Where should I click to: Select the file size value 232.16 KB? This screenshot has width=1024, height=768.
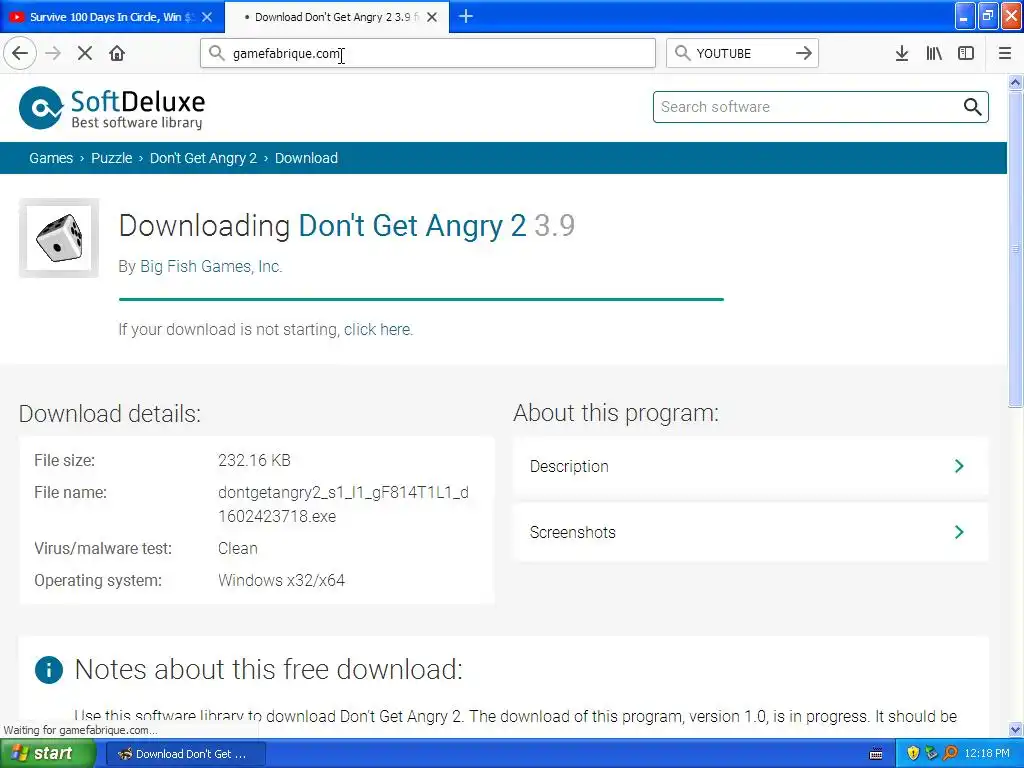[254, 460]
